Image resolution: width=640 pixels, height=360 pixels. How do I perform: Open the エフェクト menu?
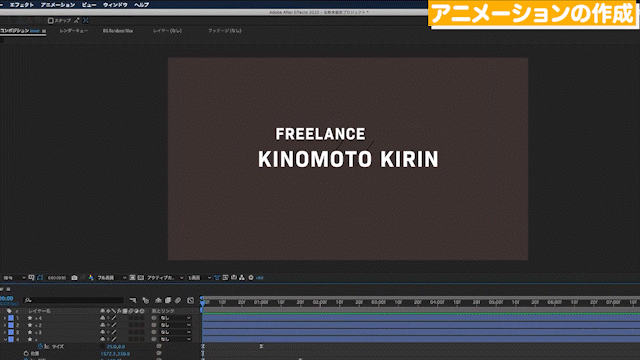click(22, 5)
